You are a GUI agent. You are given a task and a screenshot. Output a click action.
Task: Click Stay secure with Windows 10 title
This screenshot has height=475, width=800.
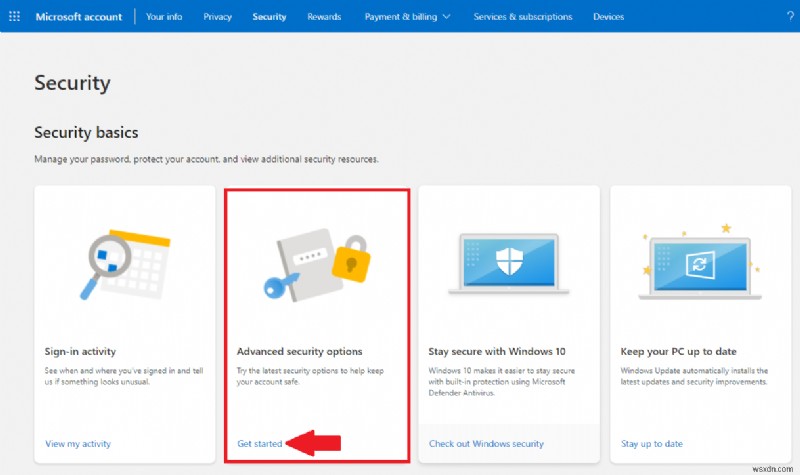(x=497, y=351)
